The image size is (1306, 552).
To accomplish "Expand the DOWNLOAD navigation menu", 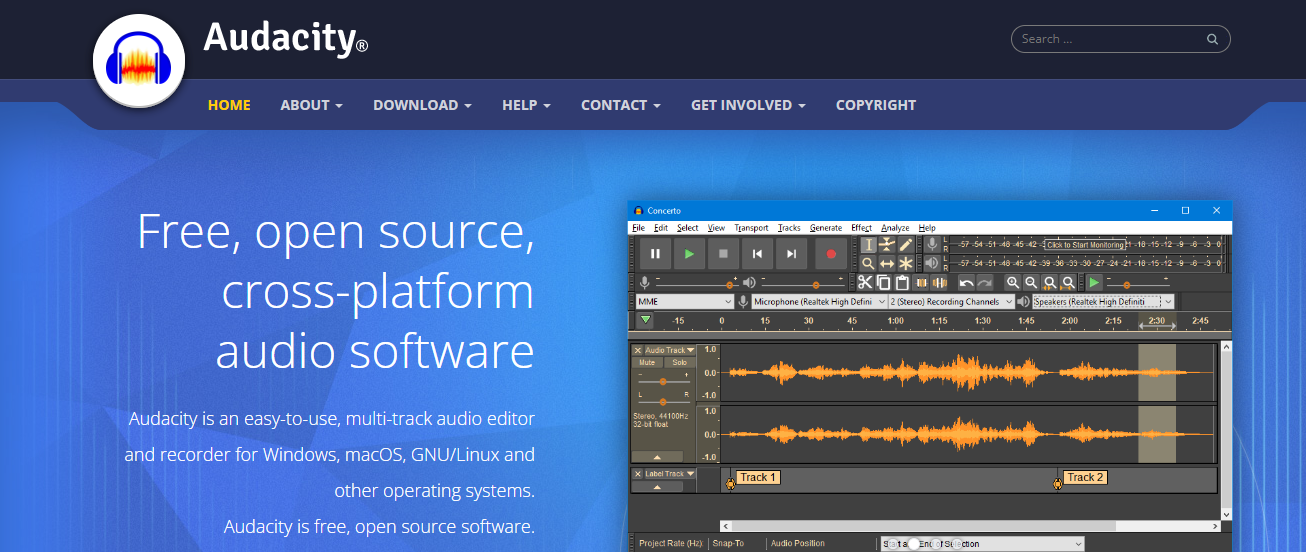I will tap(423, 105).
